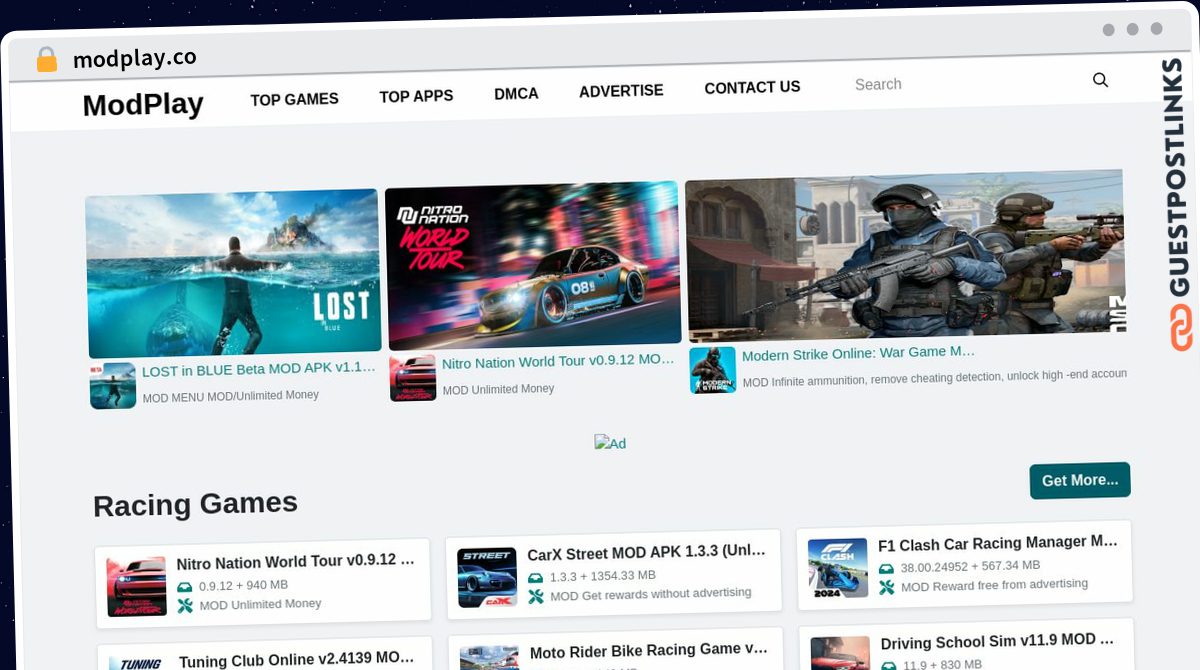Open the ADVERTISE page
This screenshot has height=670, width=1200.
click(x=621, y=91)
